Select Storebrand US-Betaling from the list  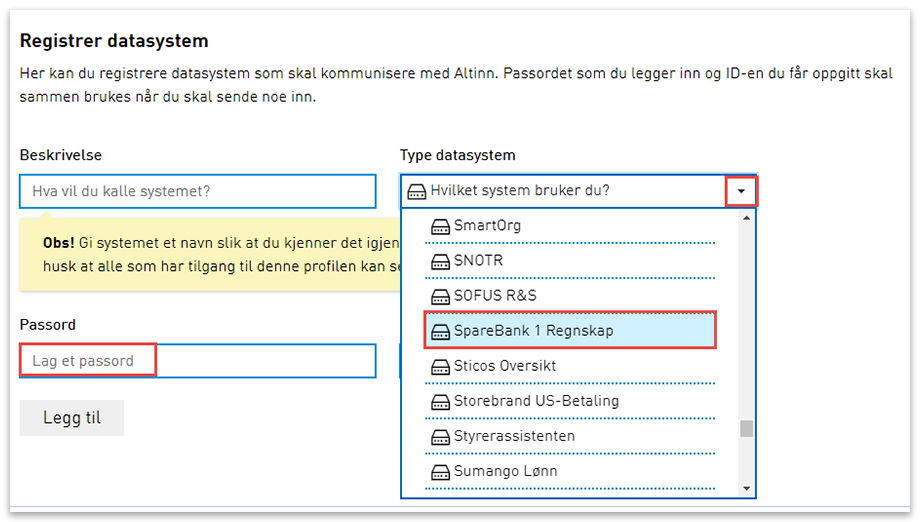click(536, 401)
